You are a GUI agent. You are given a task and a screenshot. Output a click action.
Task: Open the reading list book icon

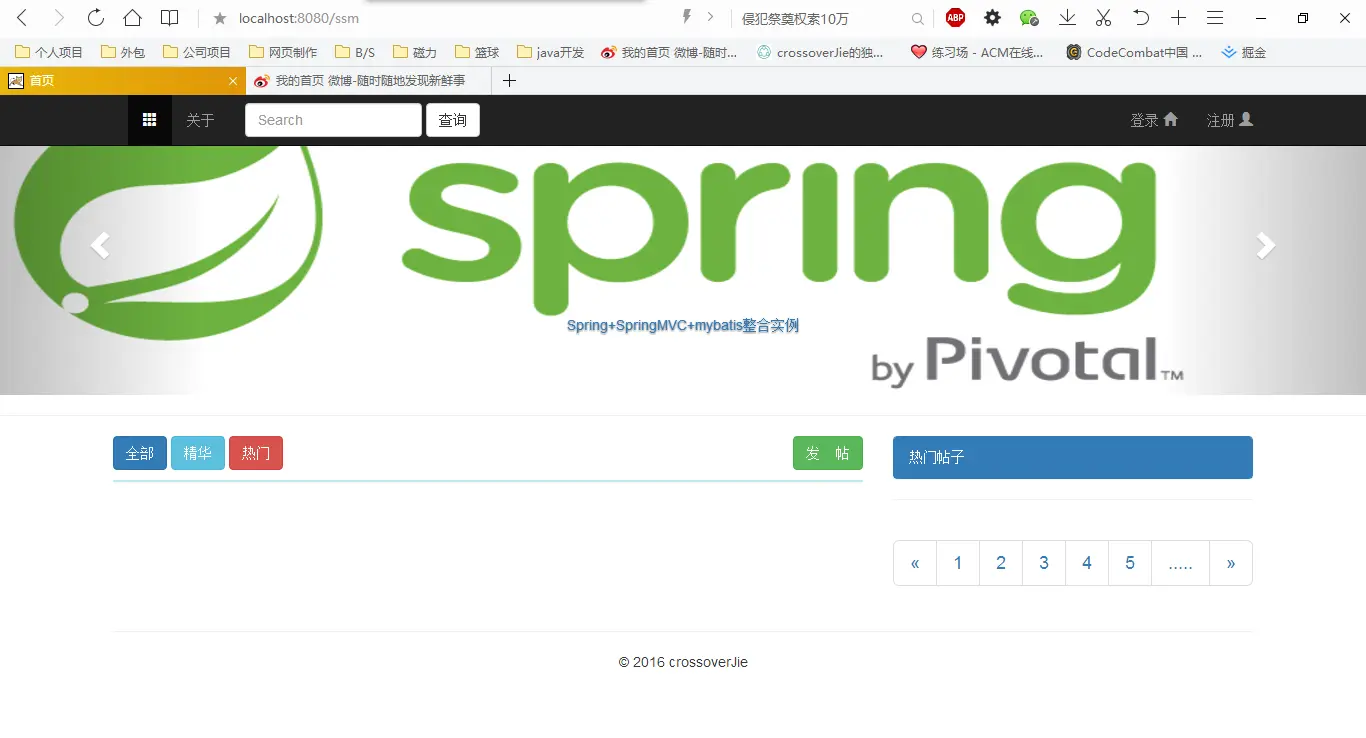pos(170,18)
